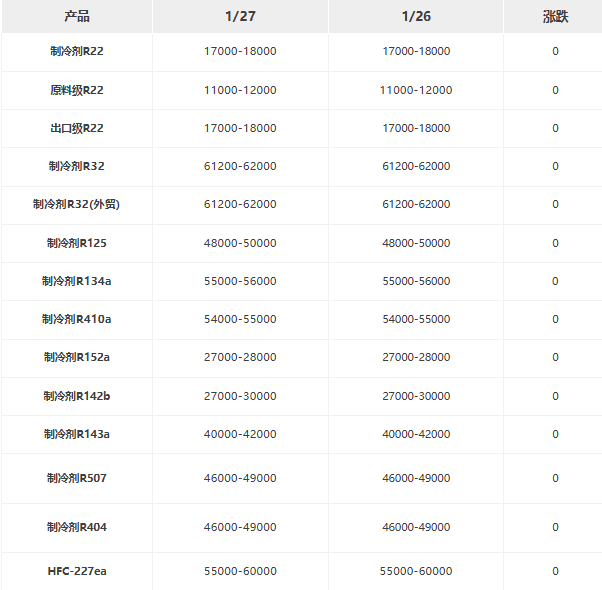Click the 1/27 price for 原料级R22
The height and width of the screenshot is (590, 602).
tap(240, 90)
